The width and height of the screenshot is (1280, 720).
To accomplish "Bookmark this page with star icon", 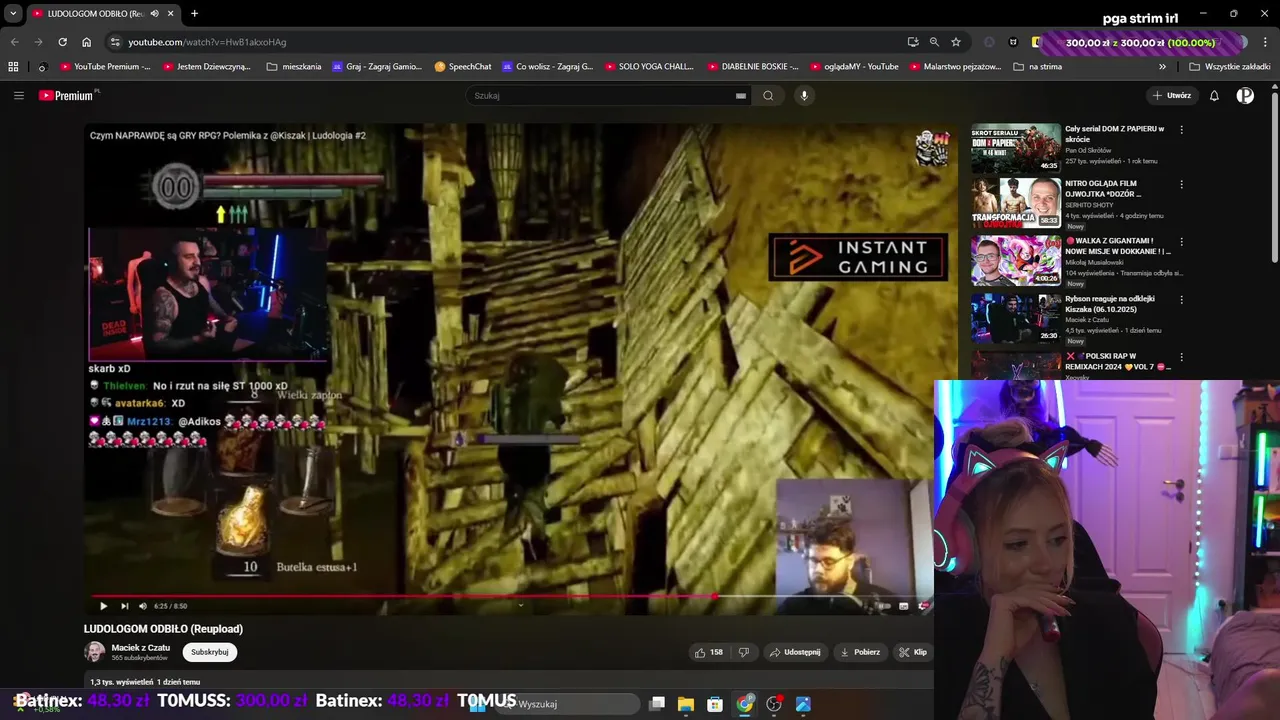I will tap(956, 42).
